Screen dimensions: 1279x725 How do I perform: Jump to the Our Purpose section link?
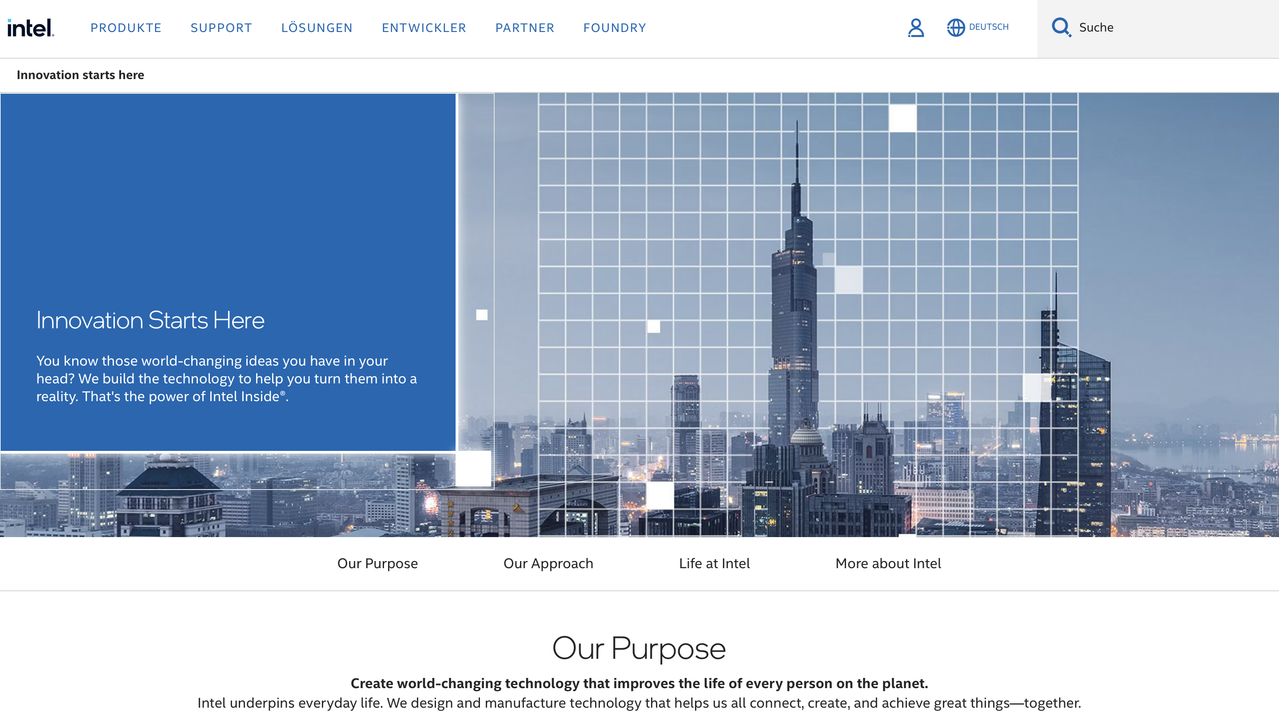coord(377,564)
